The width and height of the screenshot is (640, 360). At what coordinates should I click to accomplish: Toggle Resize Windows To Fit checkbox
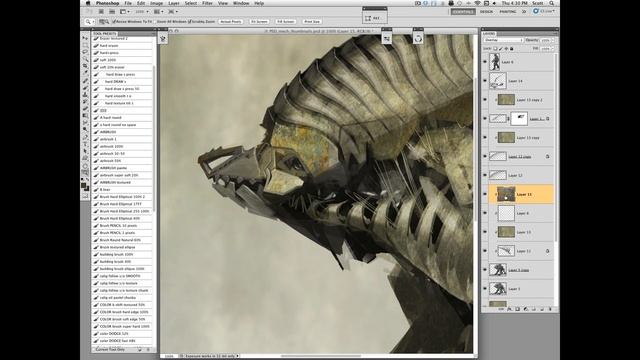pos(114,21)
